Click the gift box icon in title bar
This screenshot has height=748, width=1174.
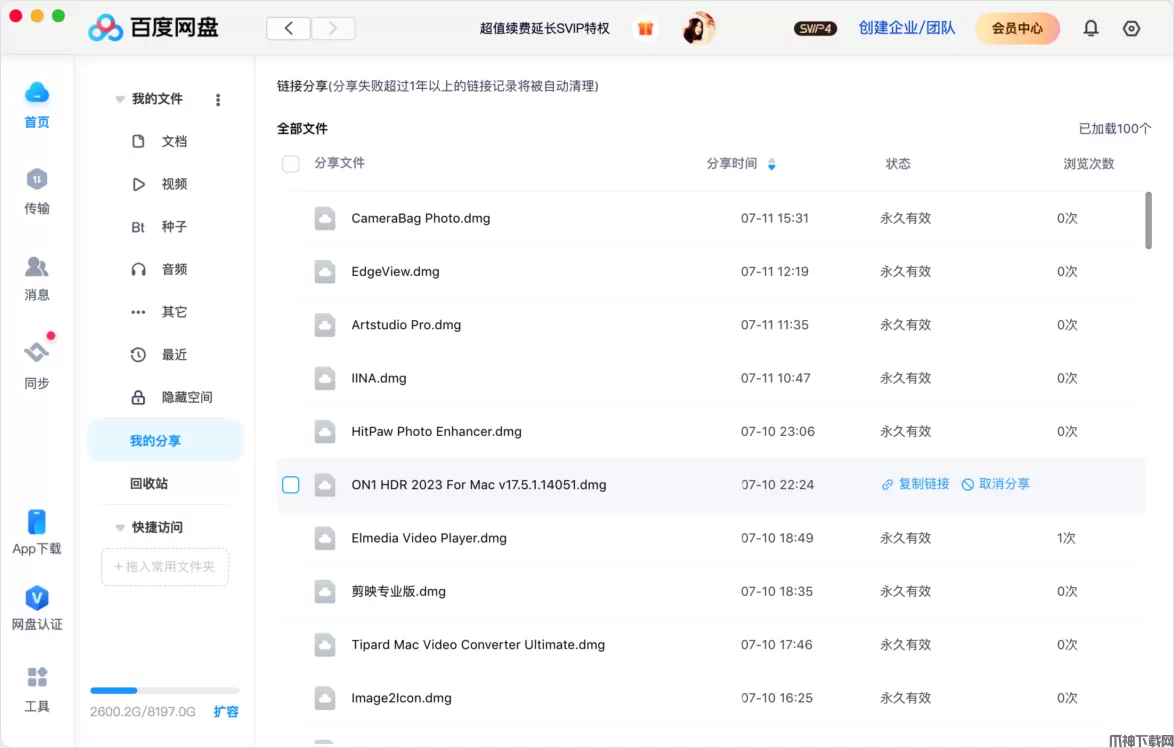646,28
